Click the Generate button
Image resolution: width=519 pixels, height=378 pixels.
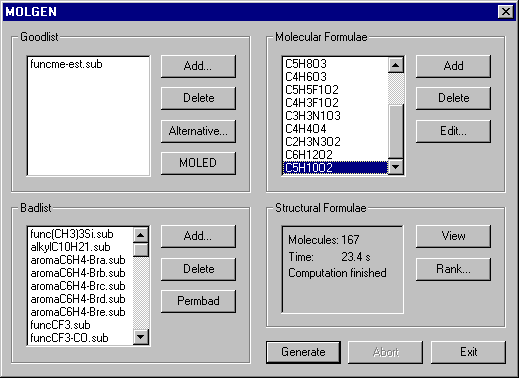coord(303,352)
